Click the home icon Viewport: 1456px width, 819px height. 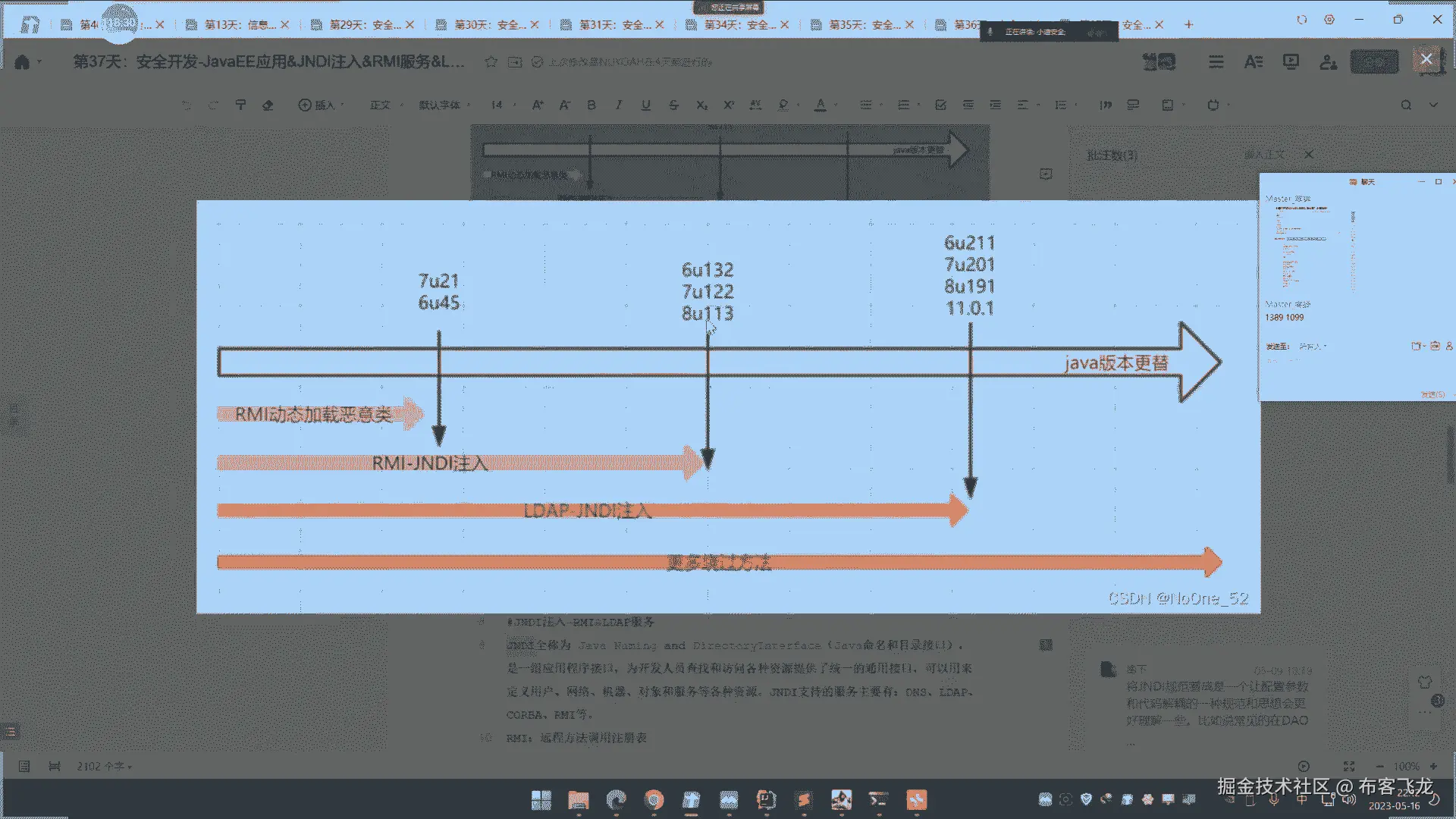tap(22, 62)
